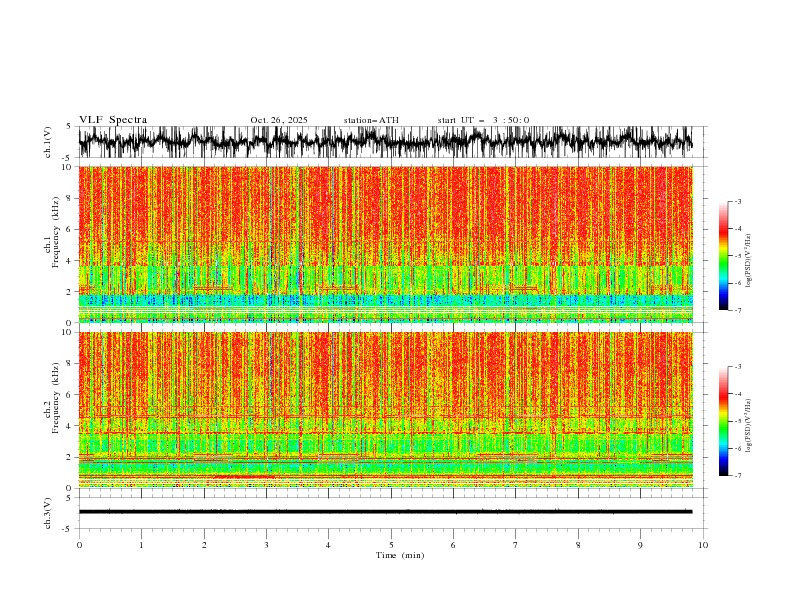Click the 'ch.1 Frequency (kHz)' axis label
Image resolution: width=792 pixels, height=612 pixels.
coord(52,232)
